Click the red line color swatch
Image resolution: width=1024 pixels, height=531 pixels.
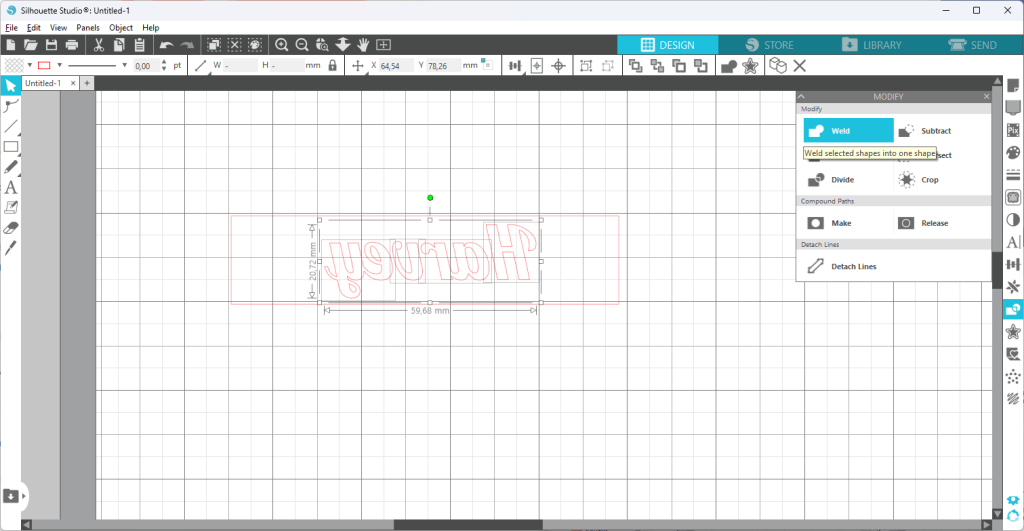[x=44, y=65]
